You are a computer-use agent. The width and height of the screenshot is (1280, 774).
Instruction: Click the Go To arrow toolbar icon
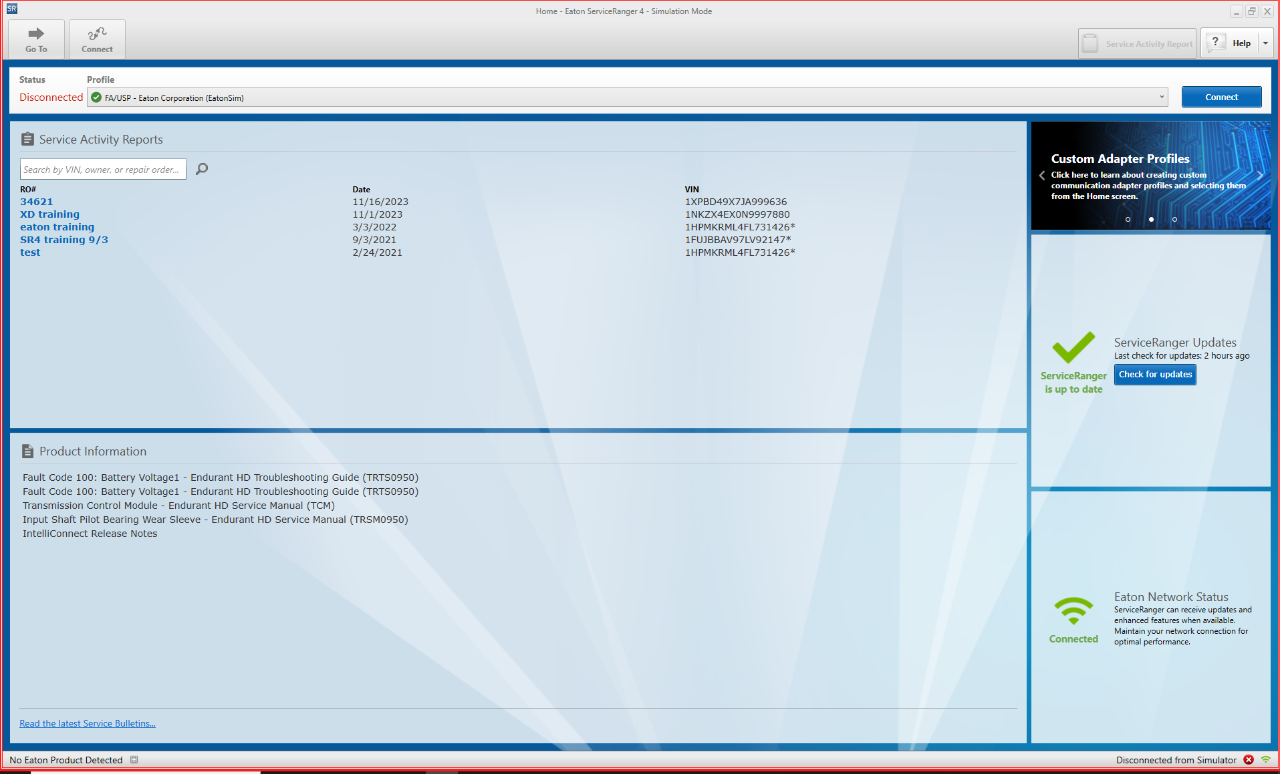[x=36, y=34]
